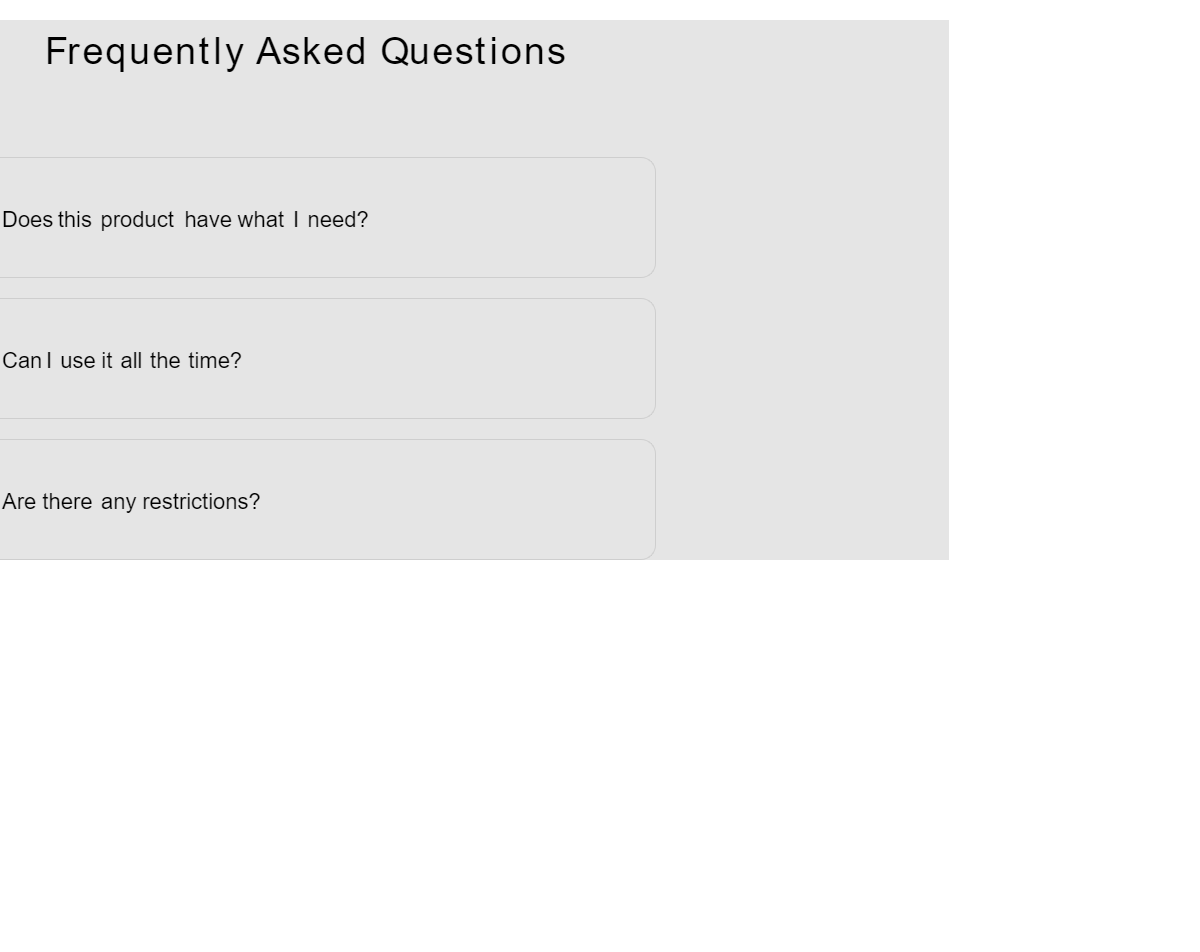Viewport: 1200px width, 952px height.
Task: Click the "Are there any restrictions?" text
Action: click(x=131, y=502)
